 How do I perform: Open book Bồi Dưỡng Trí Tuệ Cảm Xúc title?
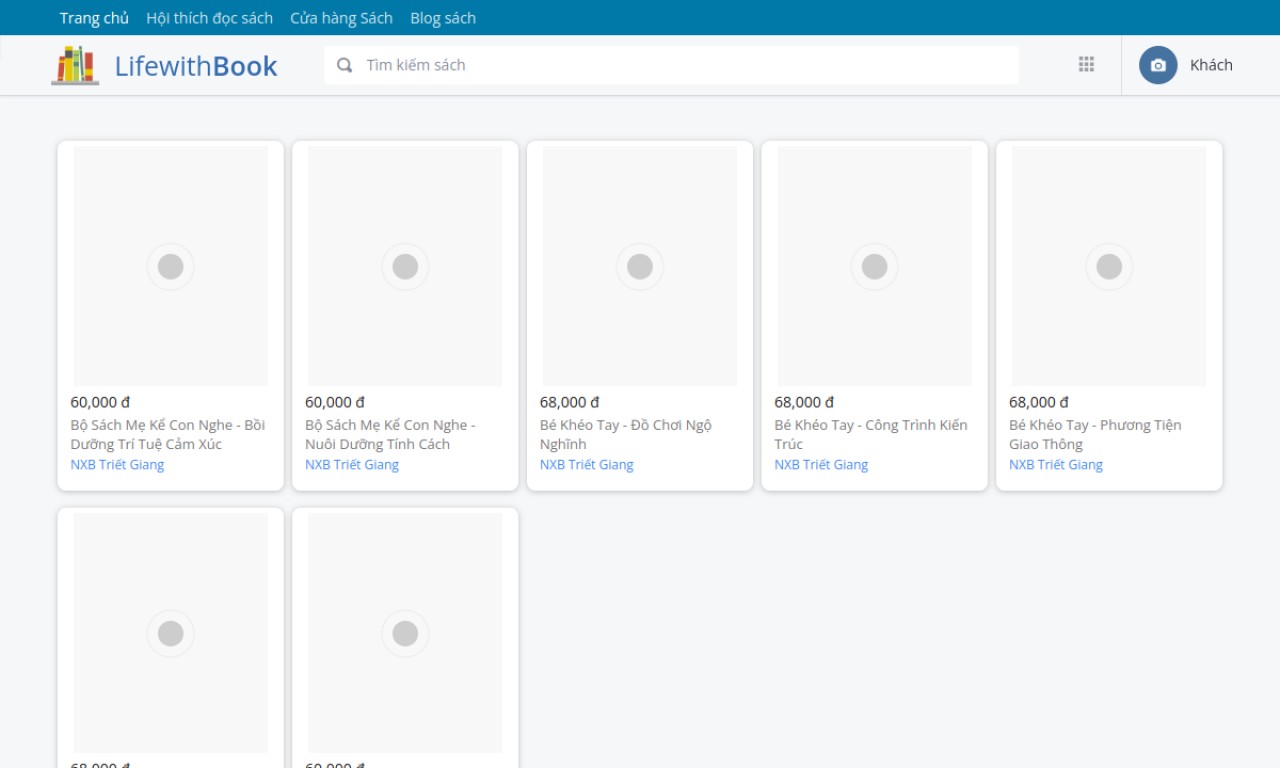(x=168, y=434)
